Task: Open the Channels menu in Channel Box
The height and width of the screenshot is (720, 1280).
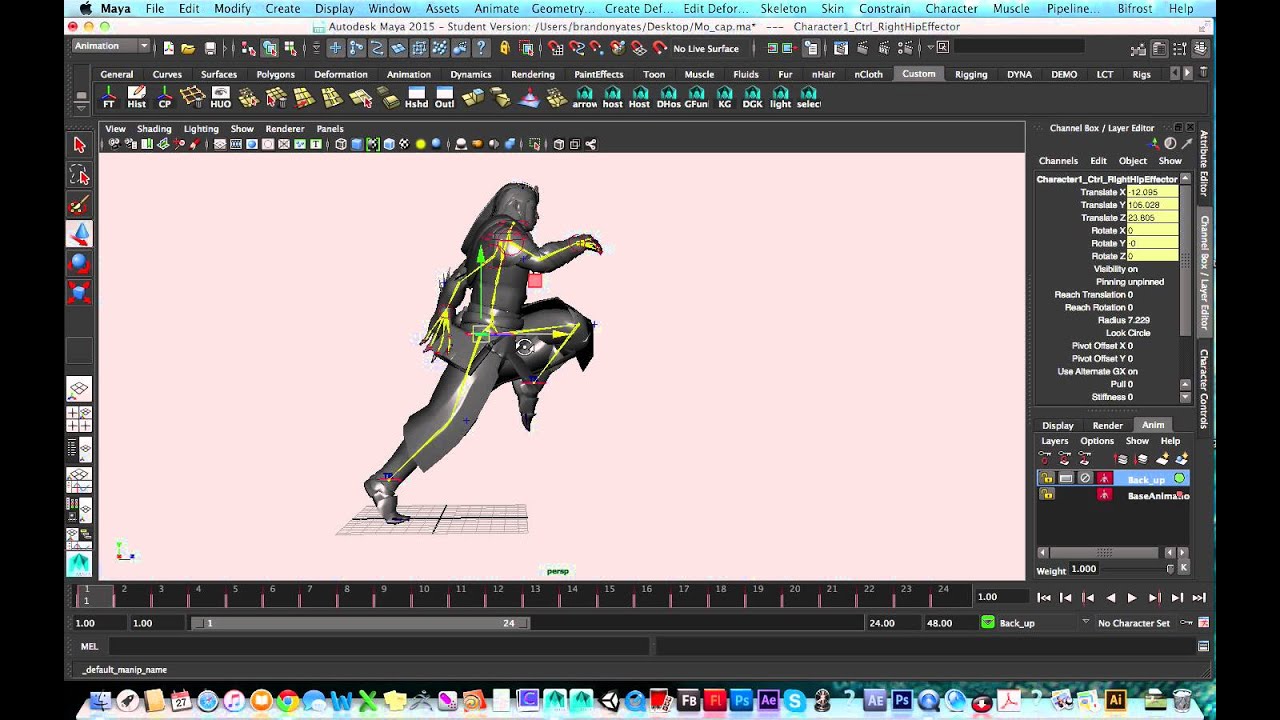Action: (1058, 161)
